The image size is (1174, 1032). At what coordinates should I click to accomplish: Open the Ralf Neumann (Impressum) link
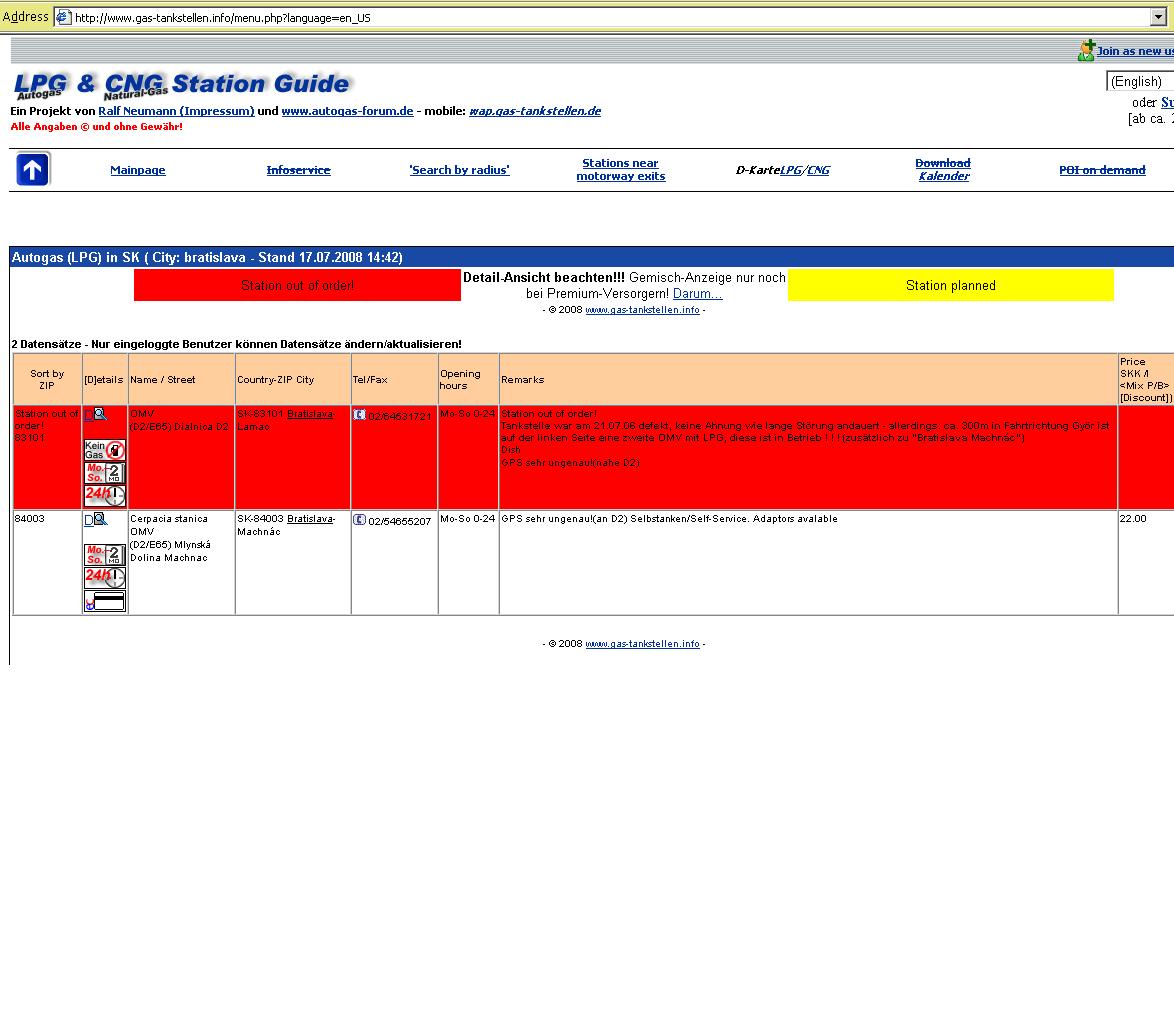click(x=177, y=111)
